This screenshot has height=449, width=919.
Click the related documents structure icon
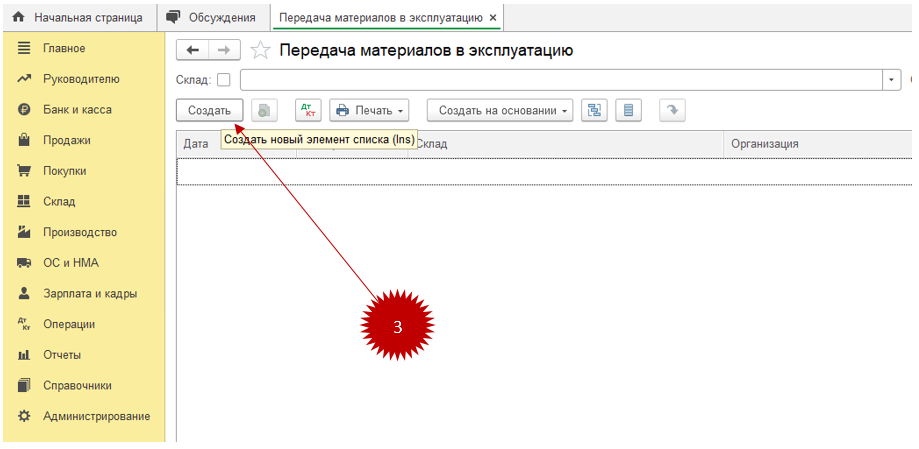pyautogui.click(x=594, y=110)
